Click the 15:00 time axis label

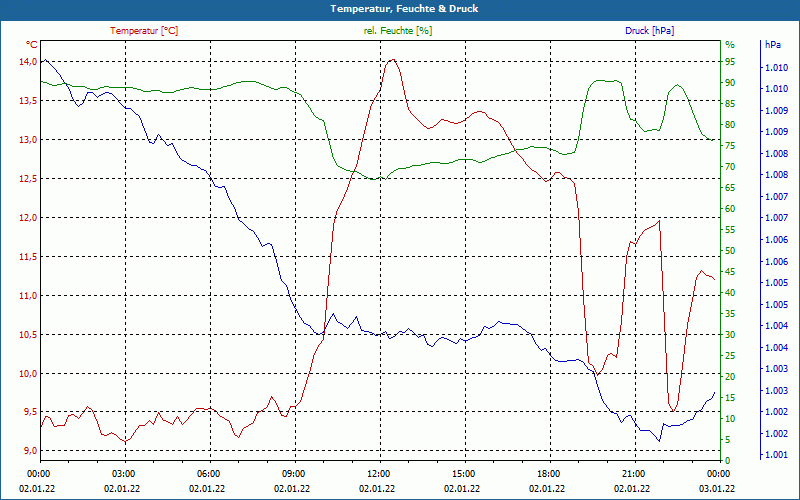[x=462, y=474]
